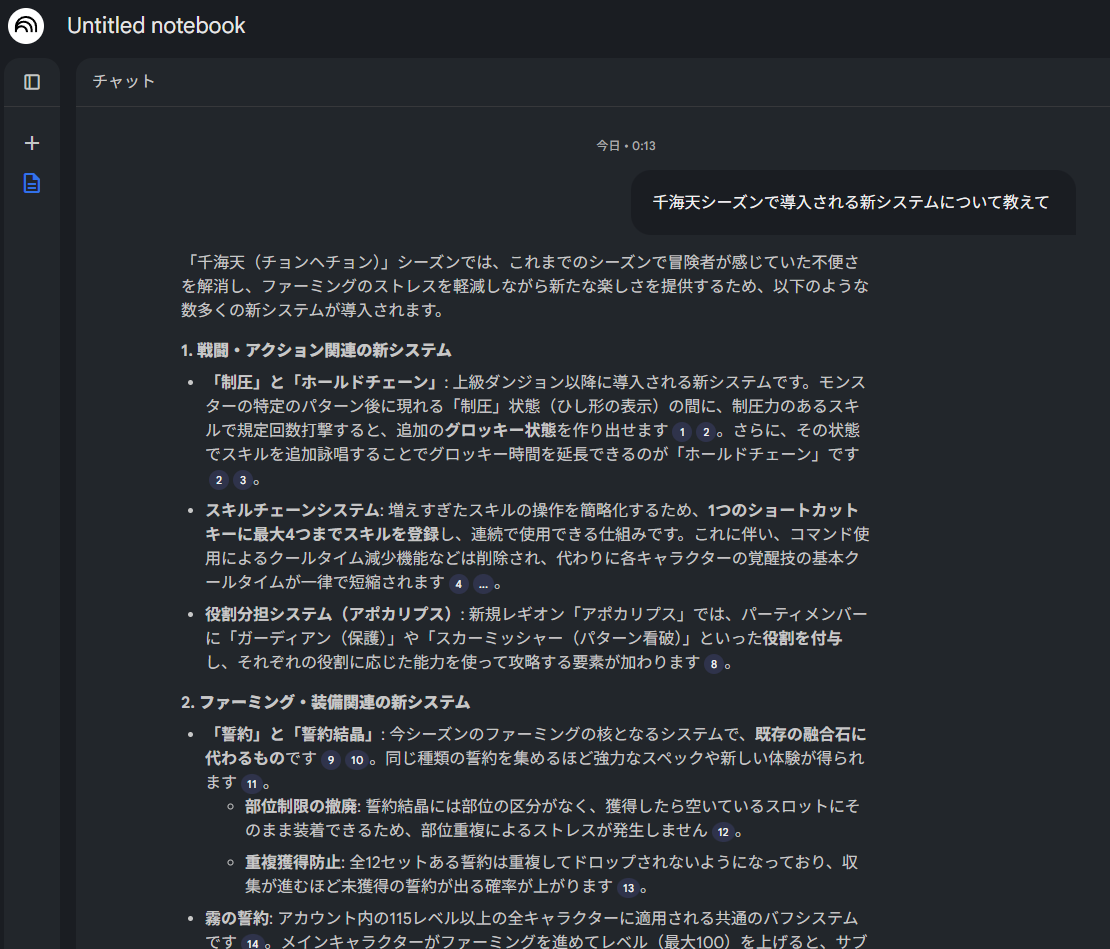Select the チャット panel header
Screen dimensions: 1110x949
tap(124, 82)
